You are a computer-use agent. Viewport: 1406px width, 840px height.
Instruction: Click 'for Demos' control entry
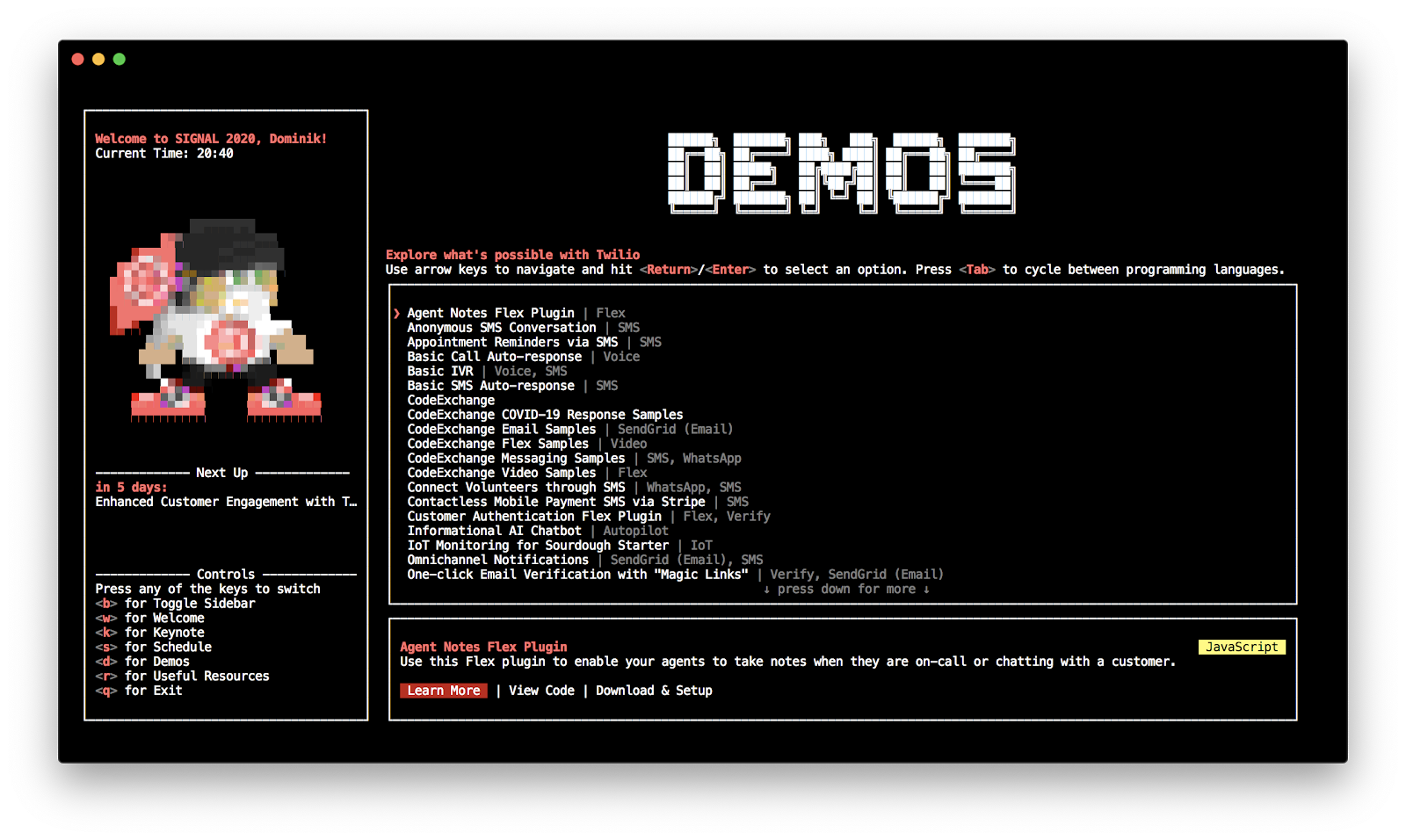coord(142,662)
